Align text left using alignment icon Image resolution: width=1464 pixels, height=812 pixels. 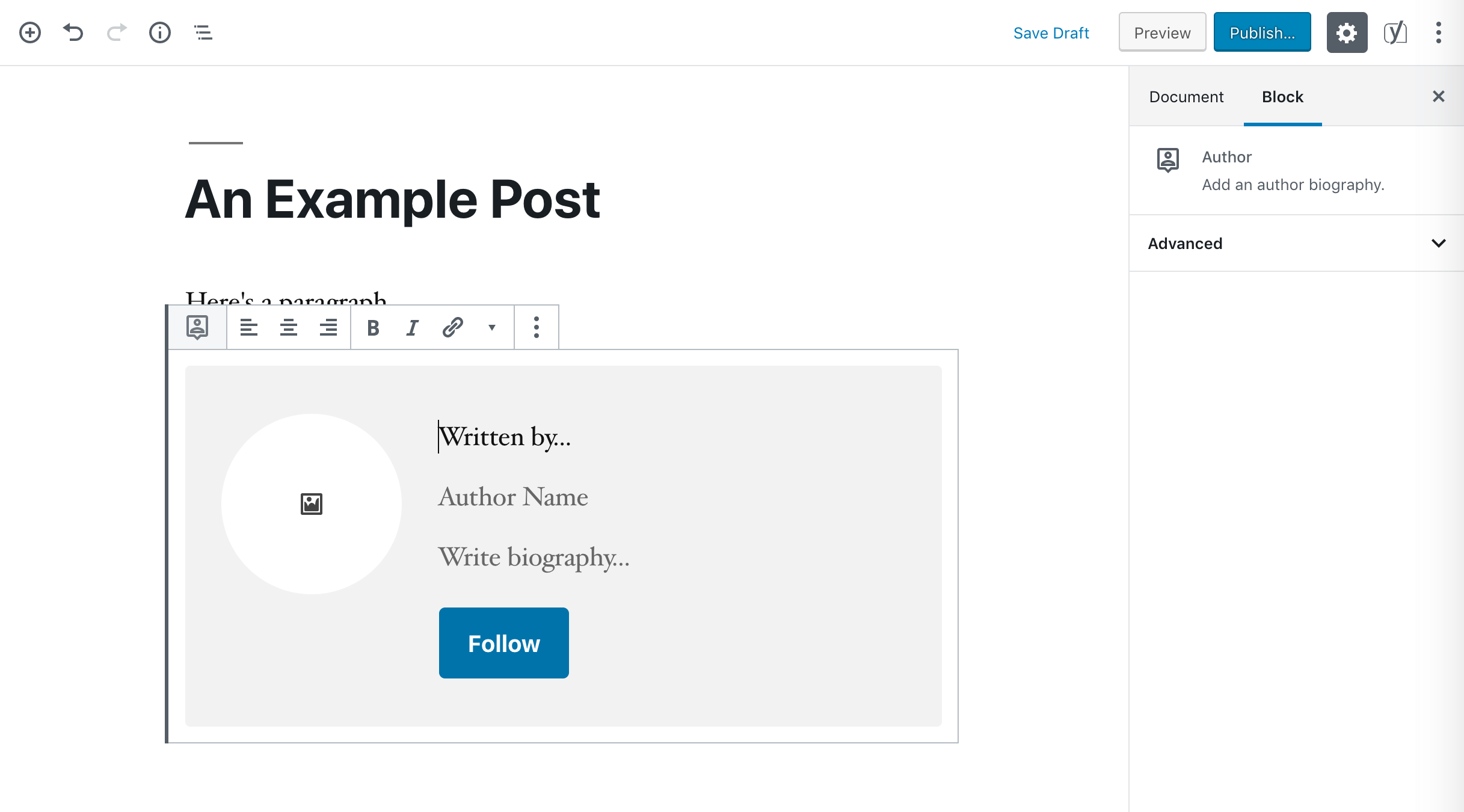click(x=248, y=327)
